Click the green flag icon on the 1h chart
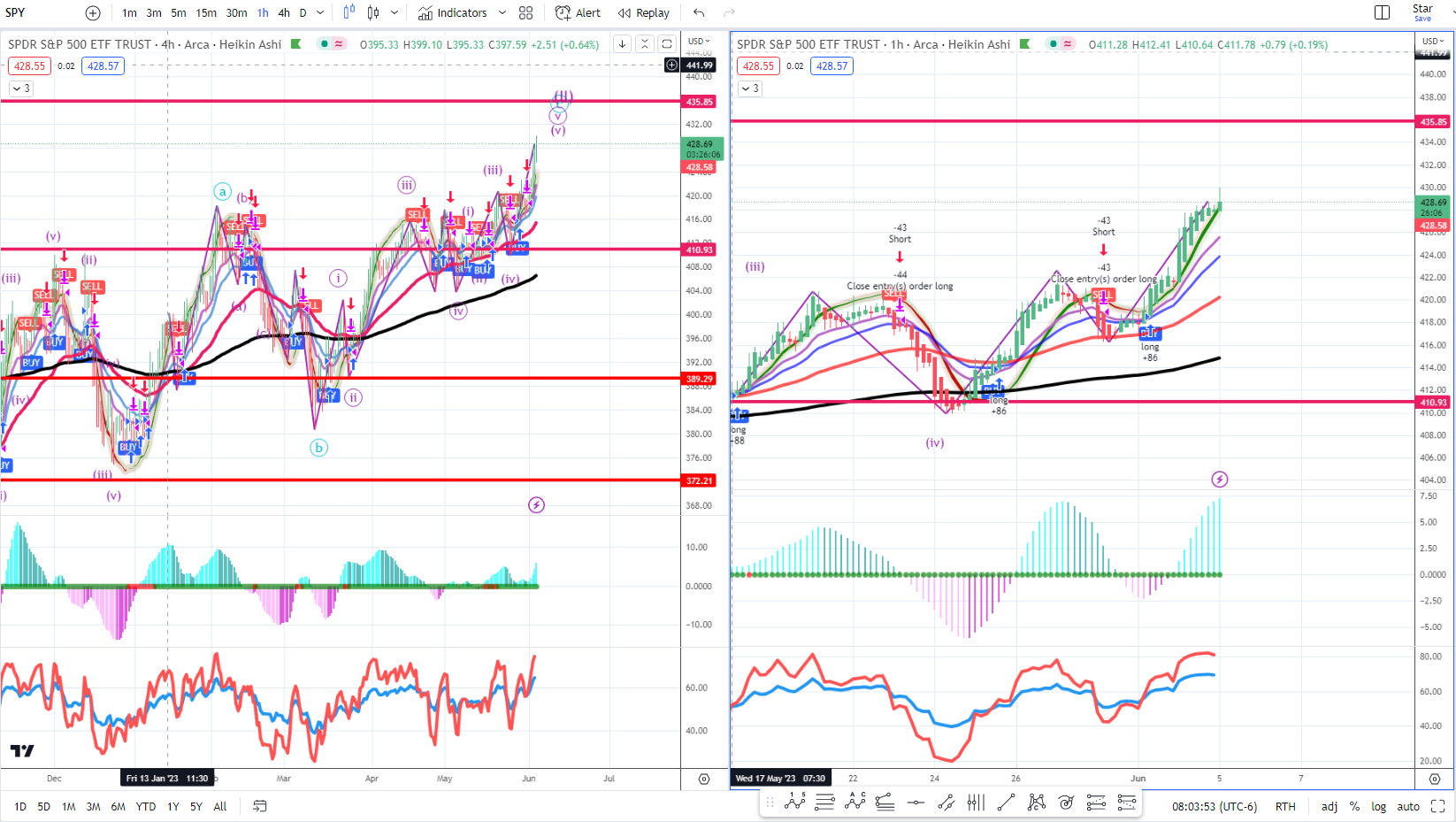The width and height of the screenshot is (1456, 822). click(1025, 44)
